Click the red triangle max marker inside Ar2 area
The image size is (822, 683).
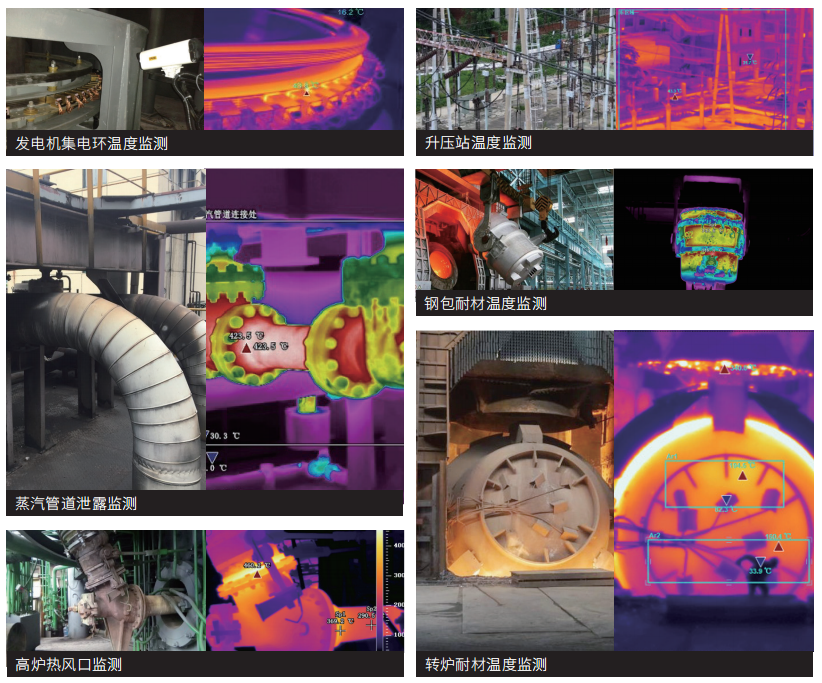click(x=778, y=547)
